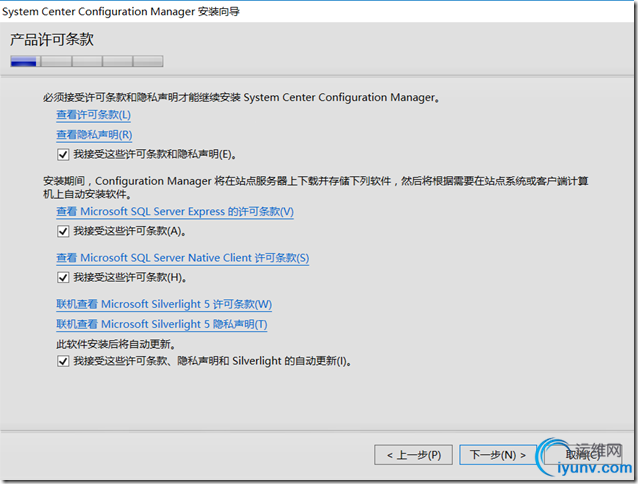
Task: Click the third wizard progress segment
Action: tap(85, 62)
